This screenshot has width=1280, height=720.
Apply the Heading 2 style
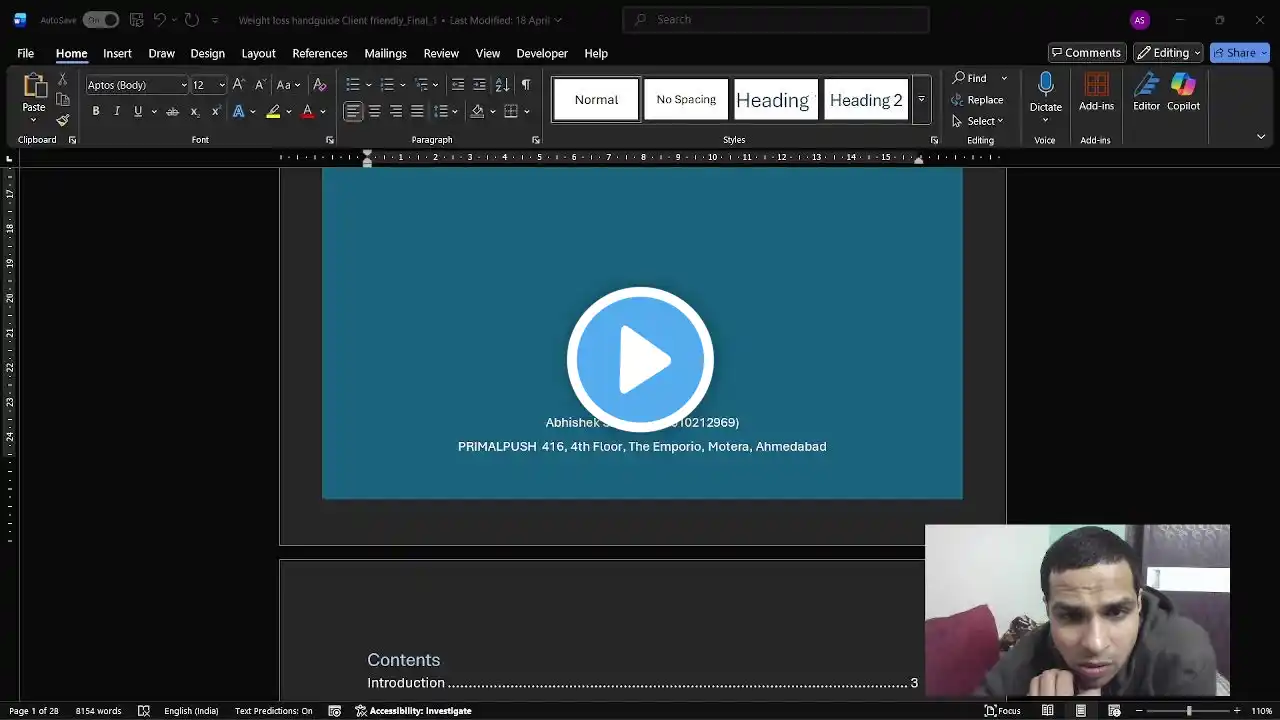[866, 100]
